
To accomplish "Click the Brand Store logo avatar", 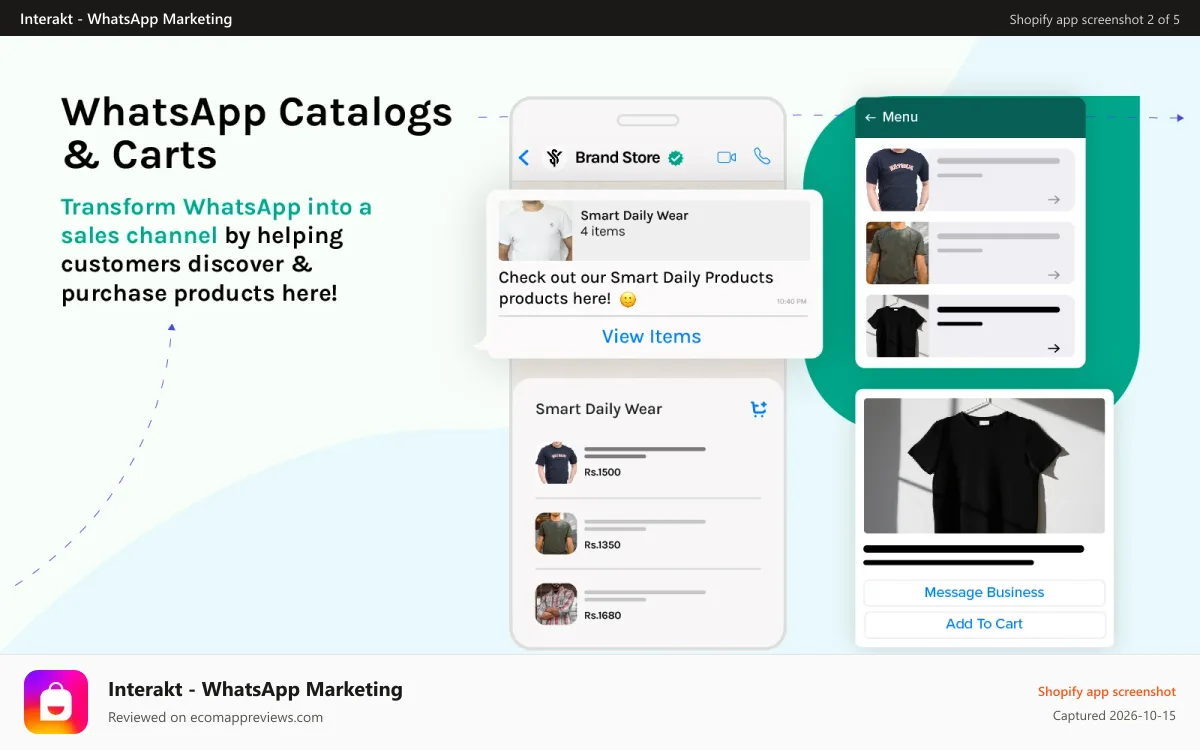I will coord(554,157).
